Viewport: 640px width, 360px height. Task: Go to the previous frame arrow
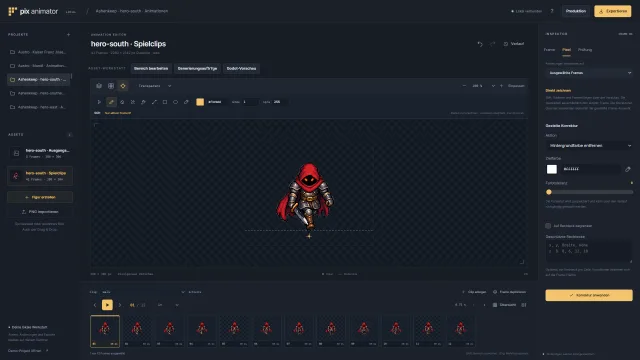coord(95,305)
